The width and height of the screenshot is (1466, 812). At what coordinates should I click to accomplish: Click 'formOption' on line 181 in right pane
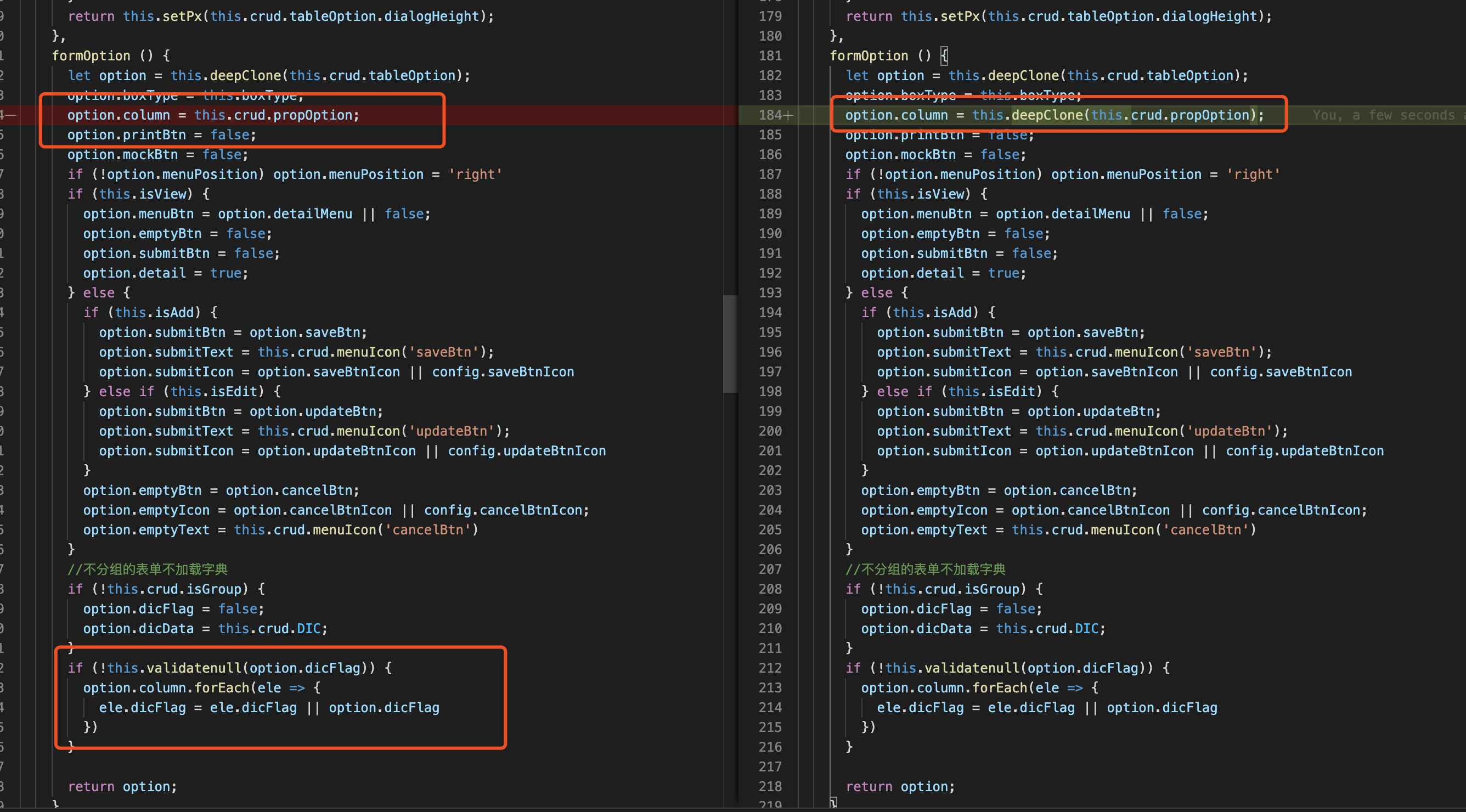[869, 56]
